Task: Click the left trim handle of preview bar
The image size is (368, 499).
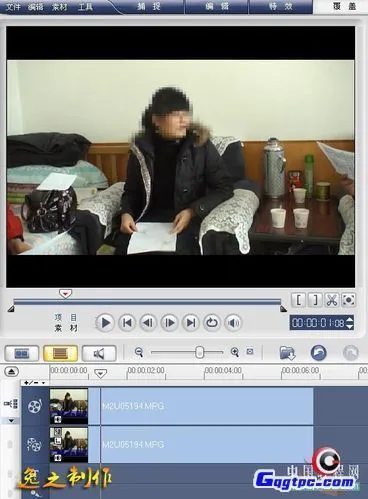Action: point(11,309)
